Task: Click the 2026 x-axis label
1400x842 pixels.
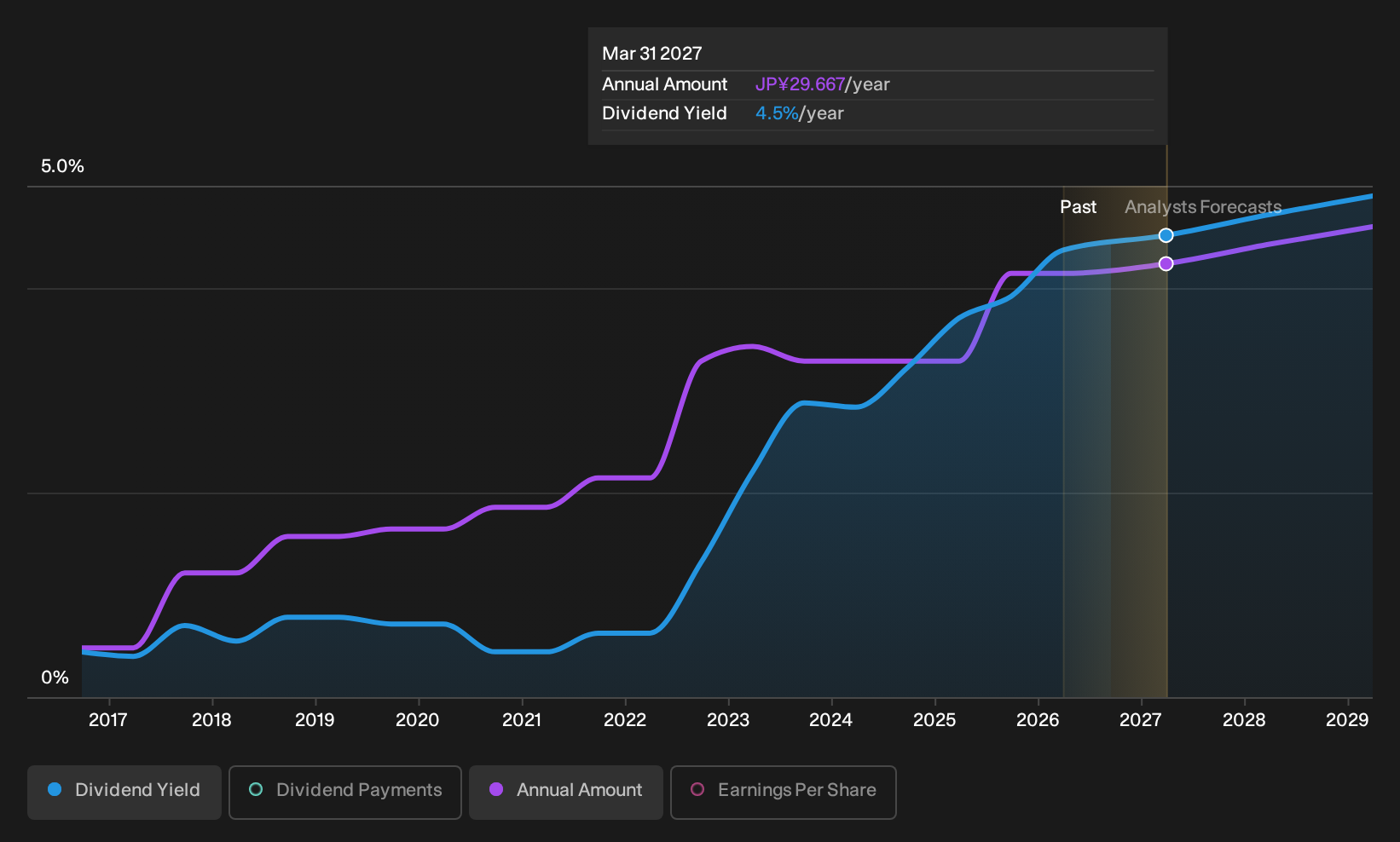Action: point(1038,720)
